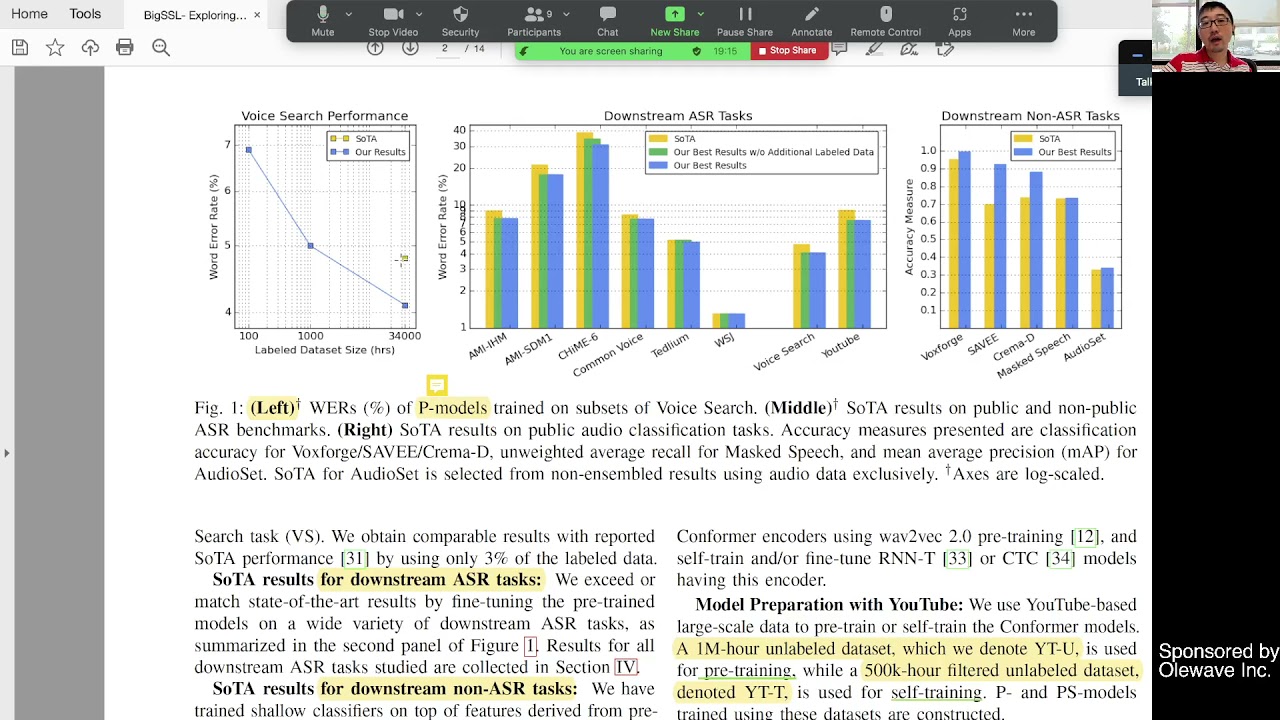Open the video options arrow beside Stop Video
1280x720 pixels.
tap(419, 14)
